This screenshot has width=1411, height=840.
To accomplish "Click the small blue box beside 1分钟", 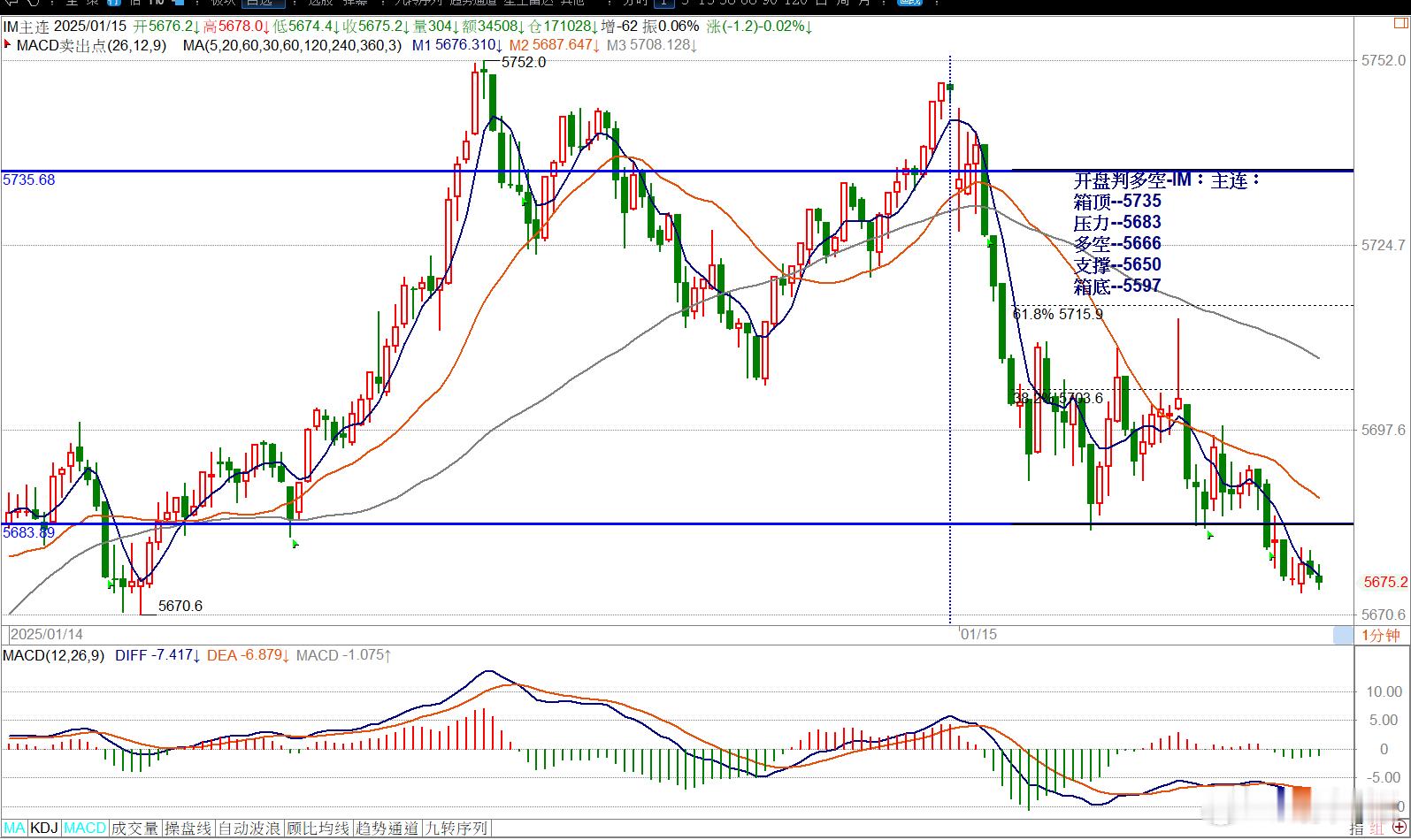I will pyautogui.click(x=1343, y=635).
